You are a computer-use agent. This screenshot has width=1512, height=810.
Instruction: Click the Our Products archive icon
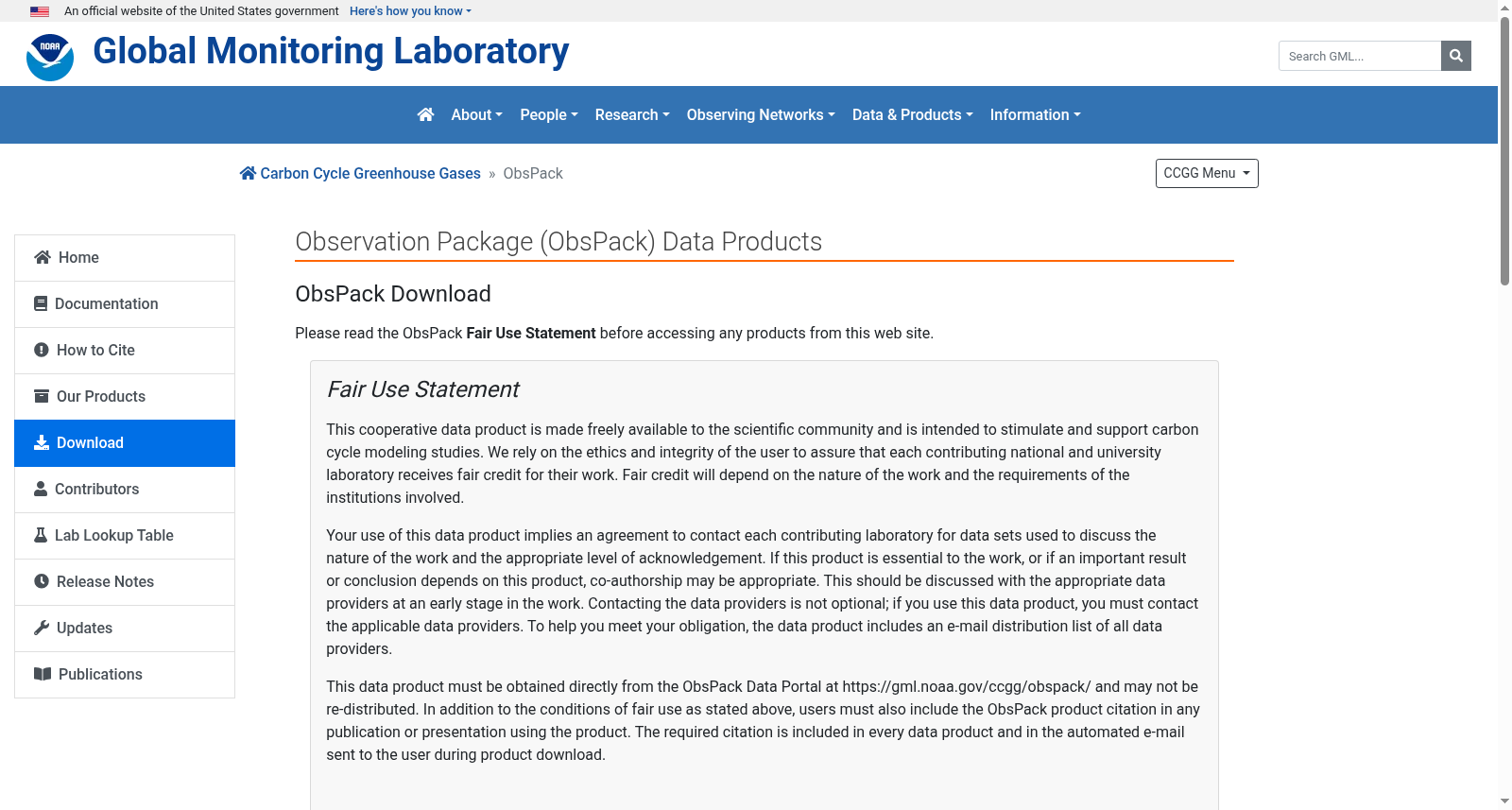point(42,396)
